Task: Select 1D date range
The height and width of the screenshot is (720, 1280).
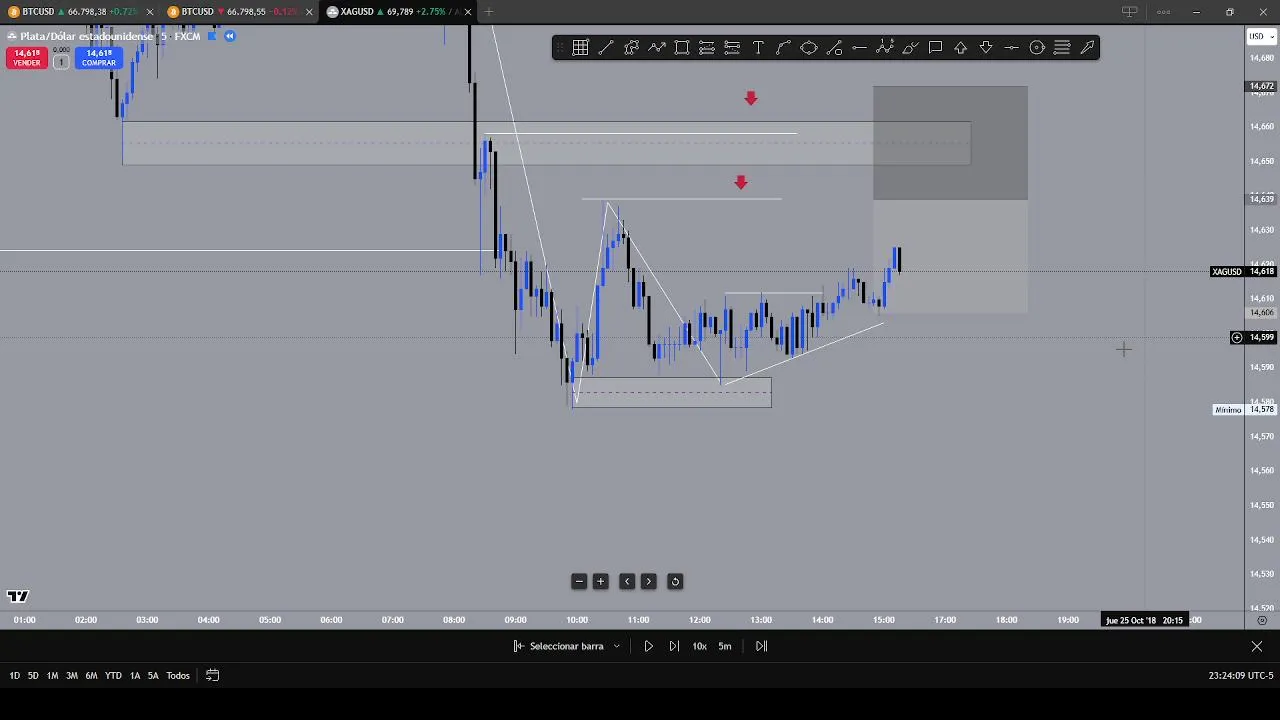Action: click(14, 676)
